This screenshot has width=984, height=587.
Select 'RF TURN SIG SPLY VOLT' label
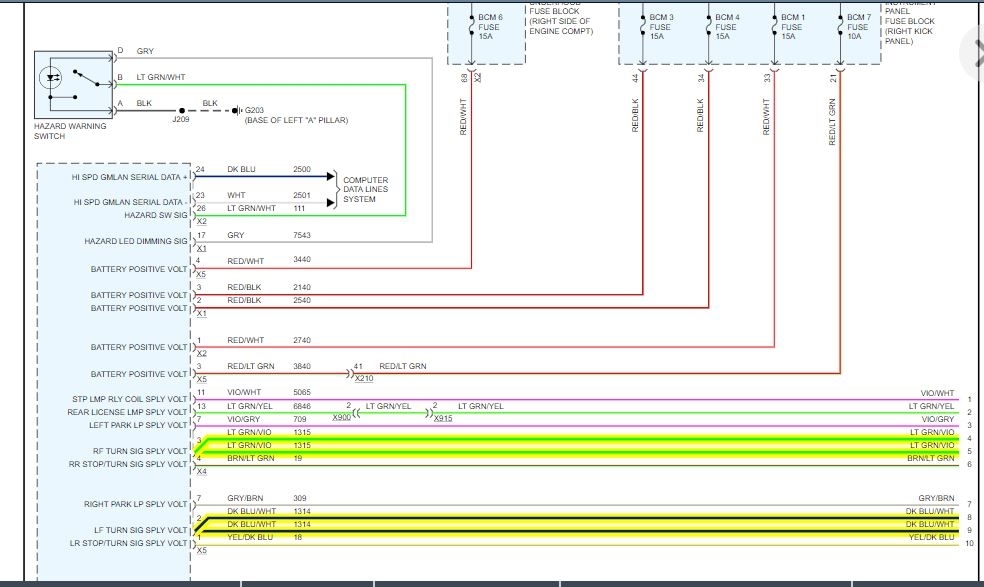(x=140, y=451)
